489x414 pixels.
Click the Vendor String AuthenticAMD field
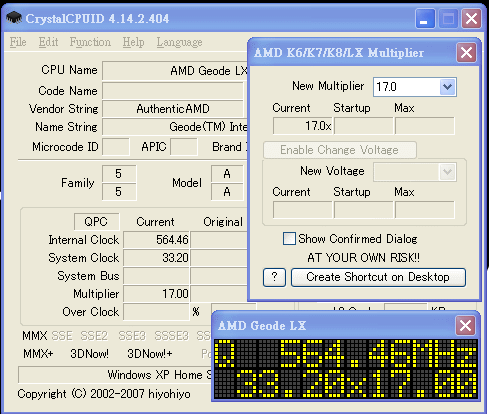(x=173, y=109)
